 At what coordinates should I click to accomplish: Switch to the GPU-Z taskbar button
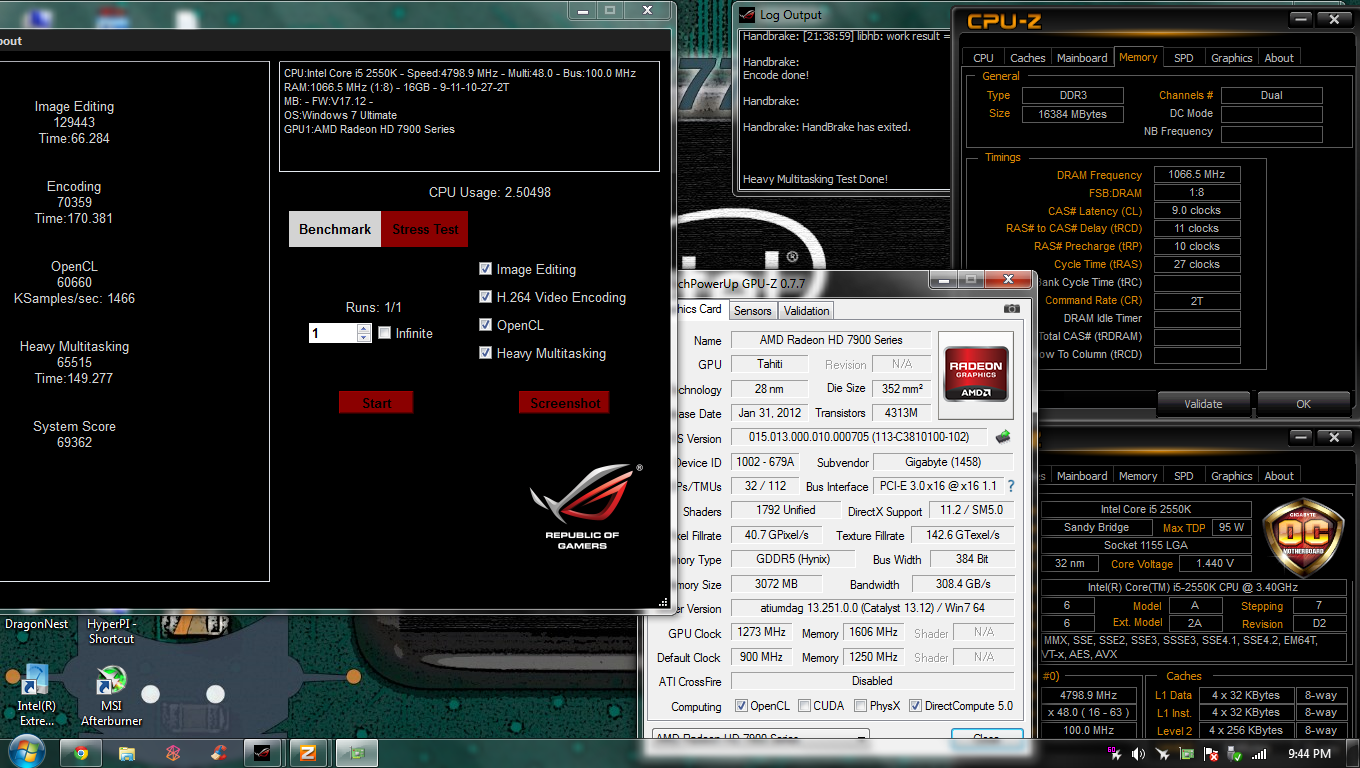pyautogui.click(x=357, y=753)
